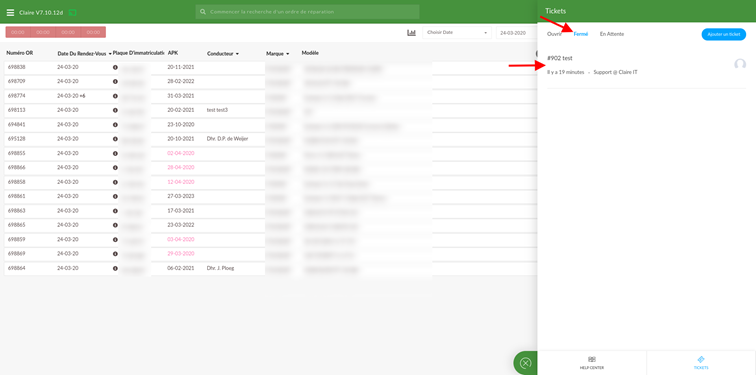Image resolution: width=756 pixels, height=375 pixels.
Task: Open the Help Center icon
Action: pos(592,359)
